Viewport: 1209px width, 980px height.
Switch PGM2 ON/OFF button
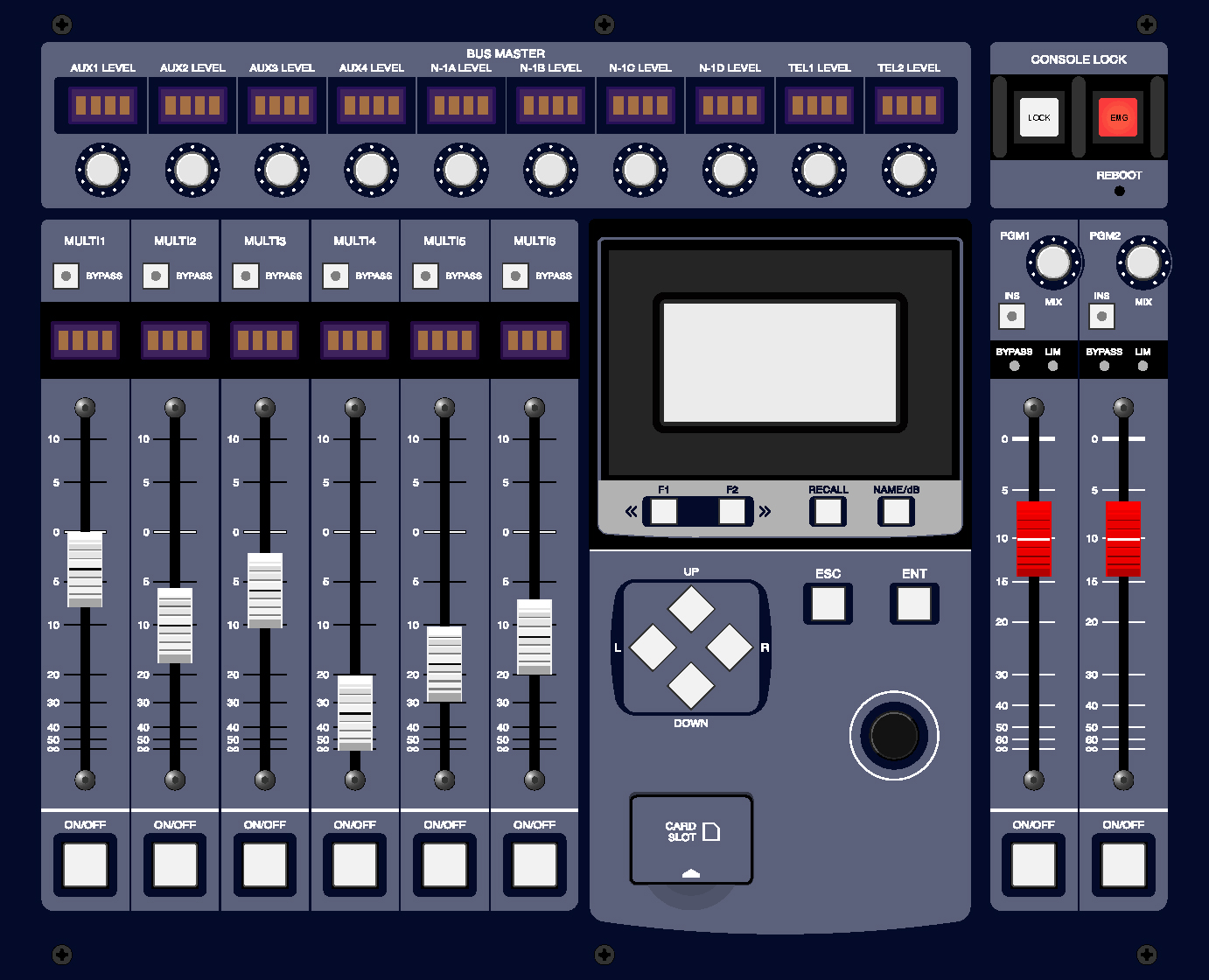pyautogui.click(x=1123, y=865)
